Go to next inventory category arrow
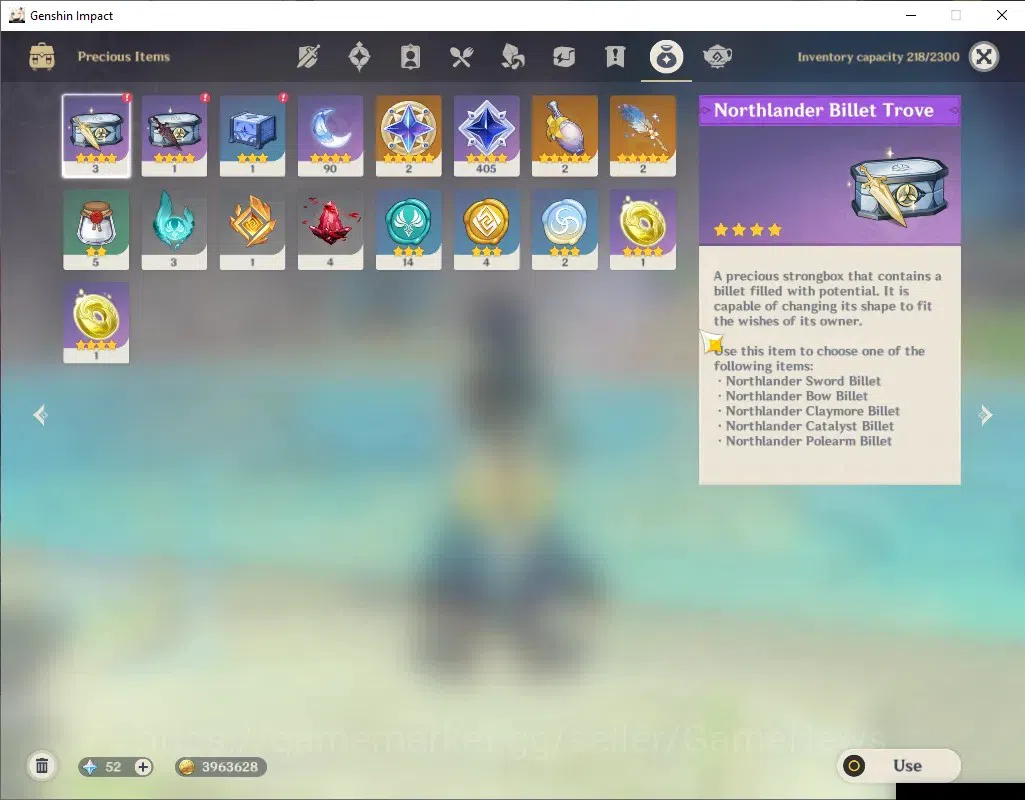Screen dimensions: 1025x800 (x=984, y=415)
